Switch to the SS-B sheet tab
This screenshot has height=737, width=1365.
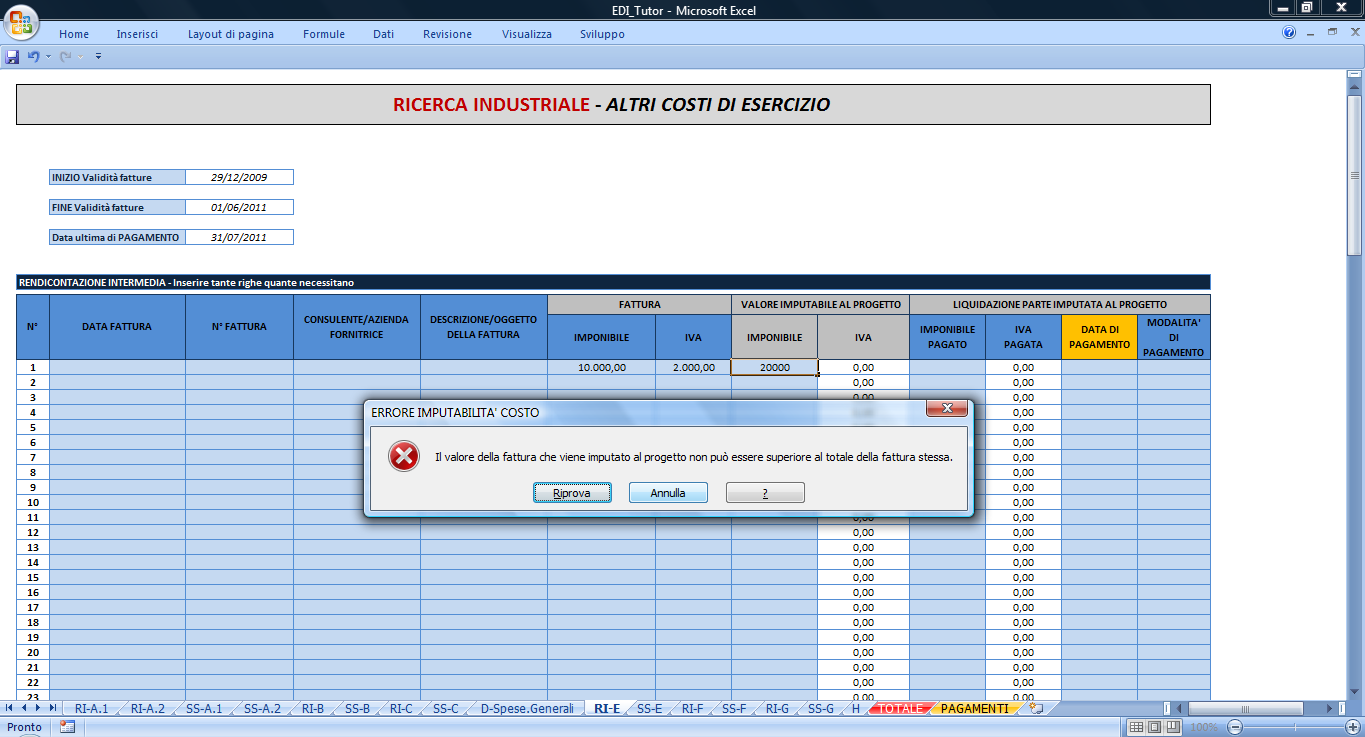tap(357, 708)
